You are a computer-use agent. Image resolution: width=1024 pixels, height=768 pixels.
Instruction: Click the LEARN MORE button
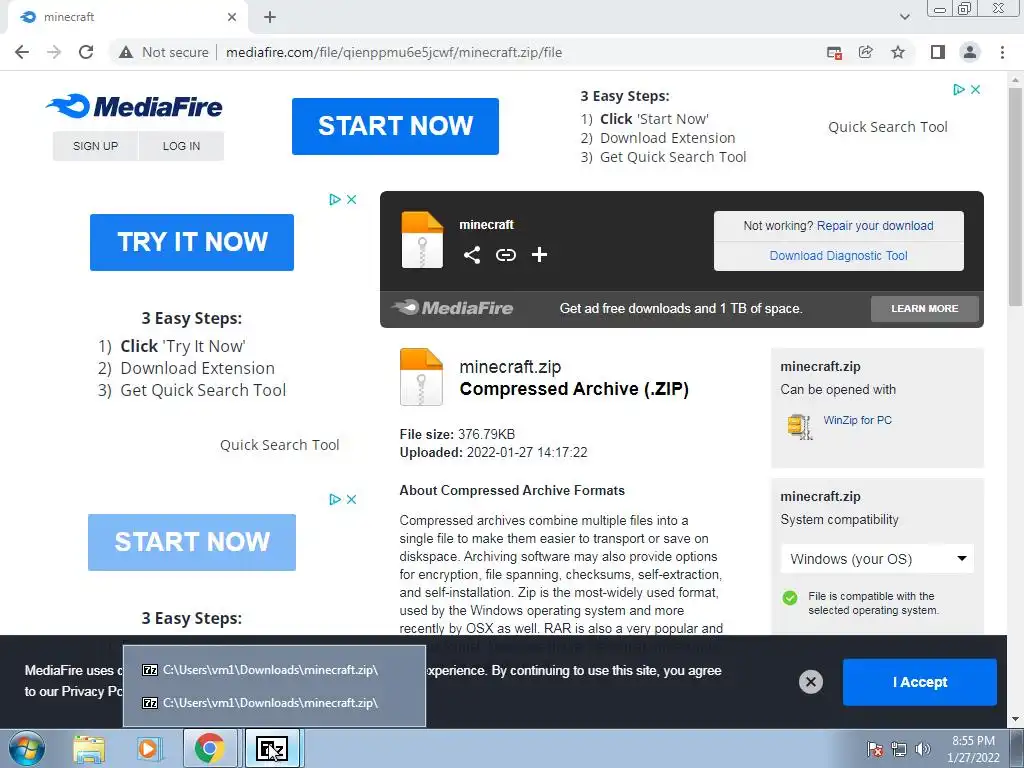(925, 308)
